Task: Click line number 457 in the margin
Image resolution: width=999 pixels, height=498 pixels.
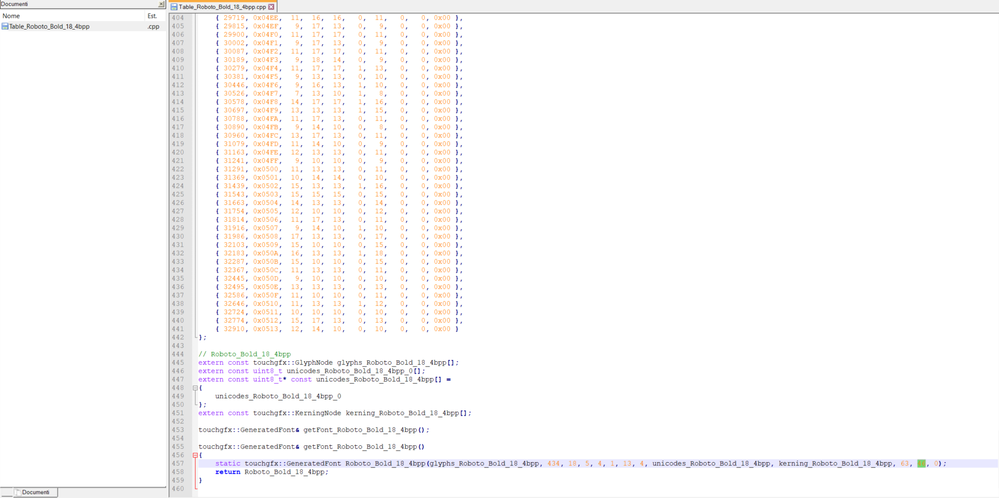Action: (179, 464)
